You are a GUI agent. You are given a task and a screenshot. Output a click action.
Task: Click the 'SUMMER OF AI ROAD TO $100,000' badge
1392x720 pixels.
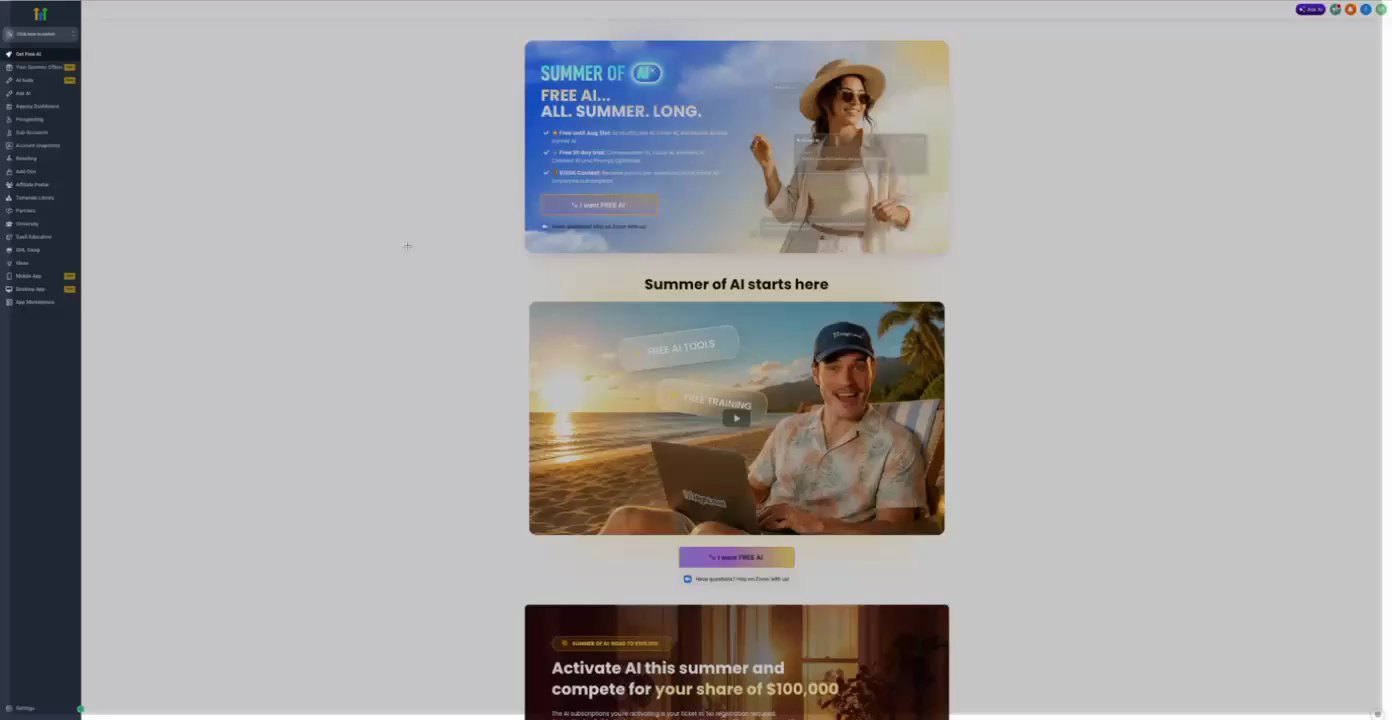(x=611, y=644)
